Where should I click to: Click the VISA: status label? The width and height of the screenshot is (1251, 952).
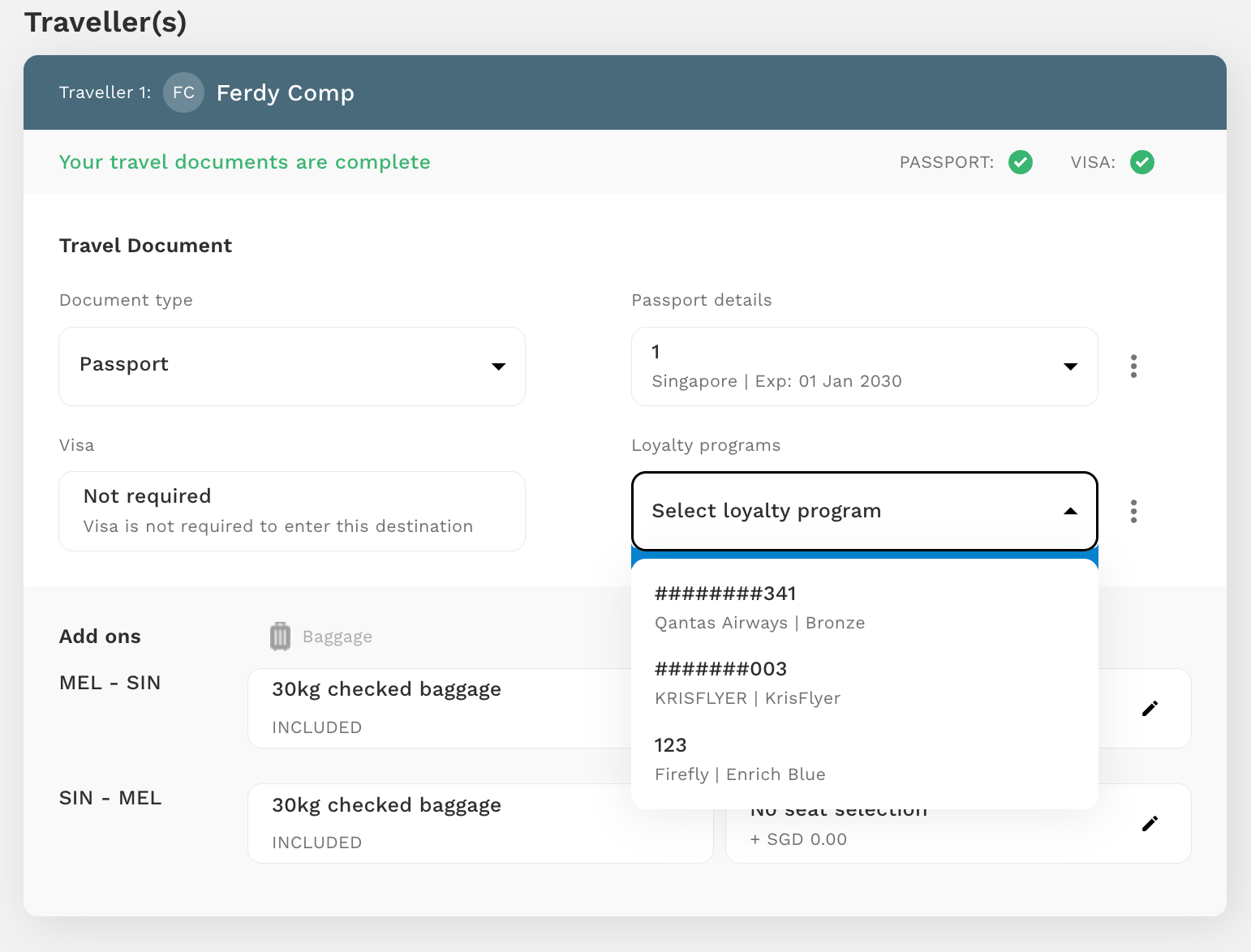(1093, 162)
